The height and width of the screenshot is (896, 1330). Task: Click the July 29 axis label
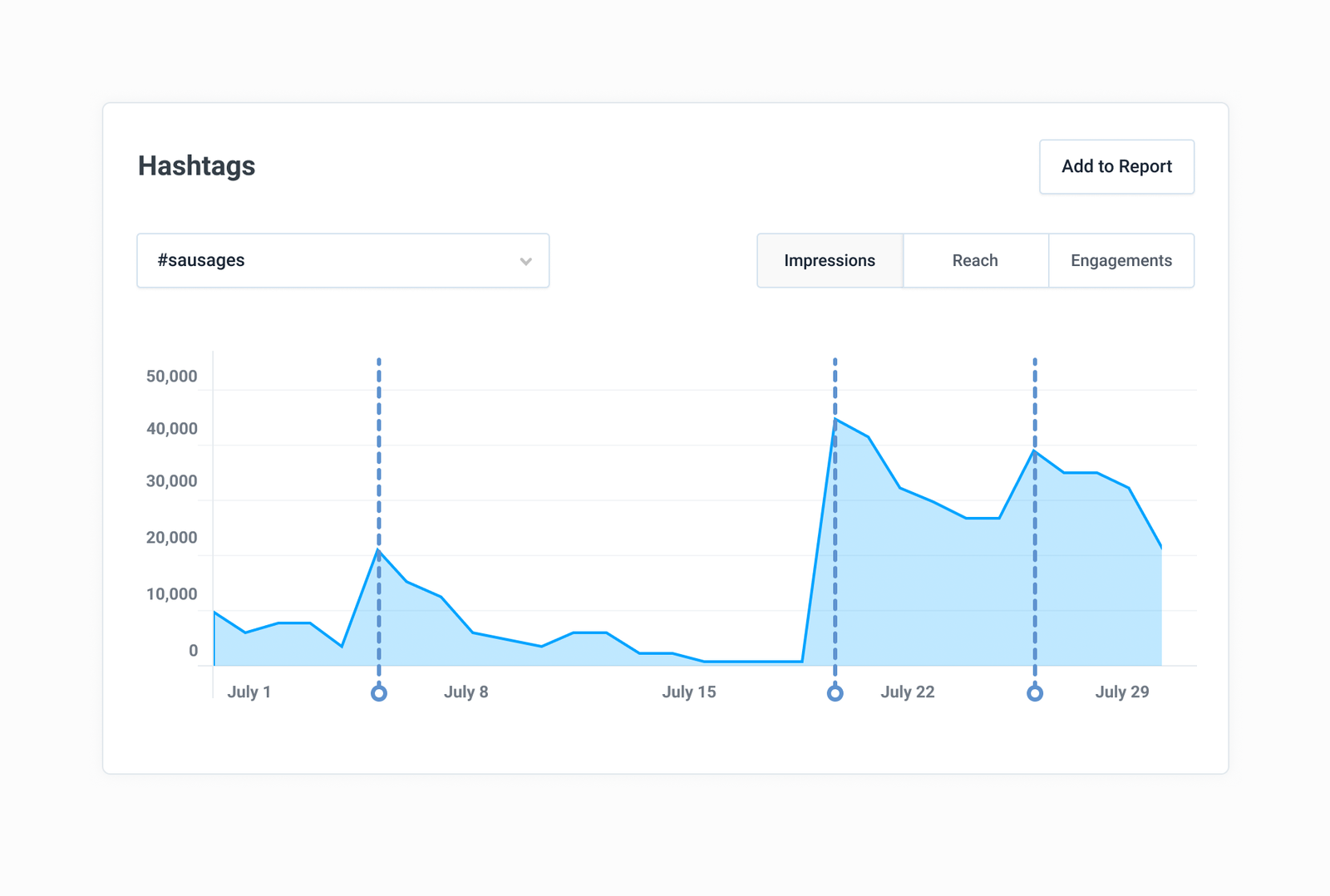[x=1122, y=692]
